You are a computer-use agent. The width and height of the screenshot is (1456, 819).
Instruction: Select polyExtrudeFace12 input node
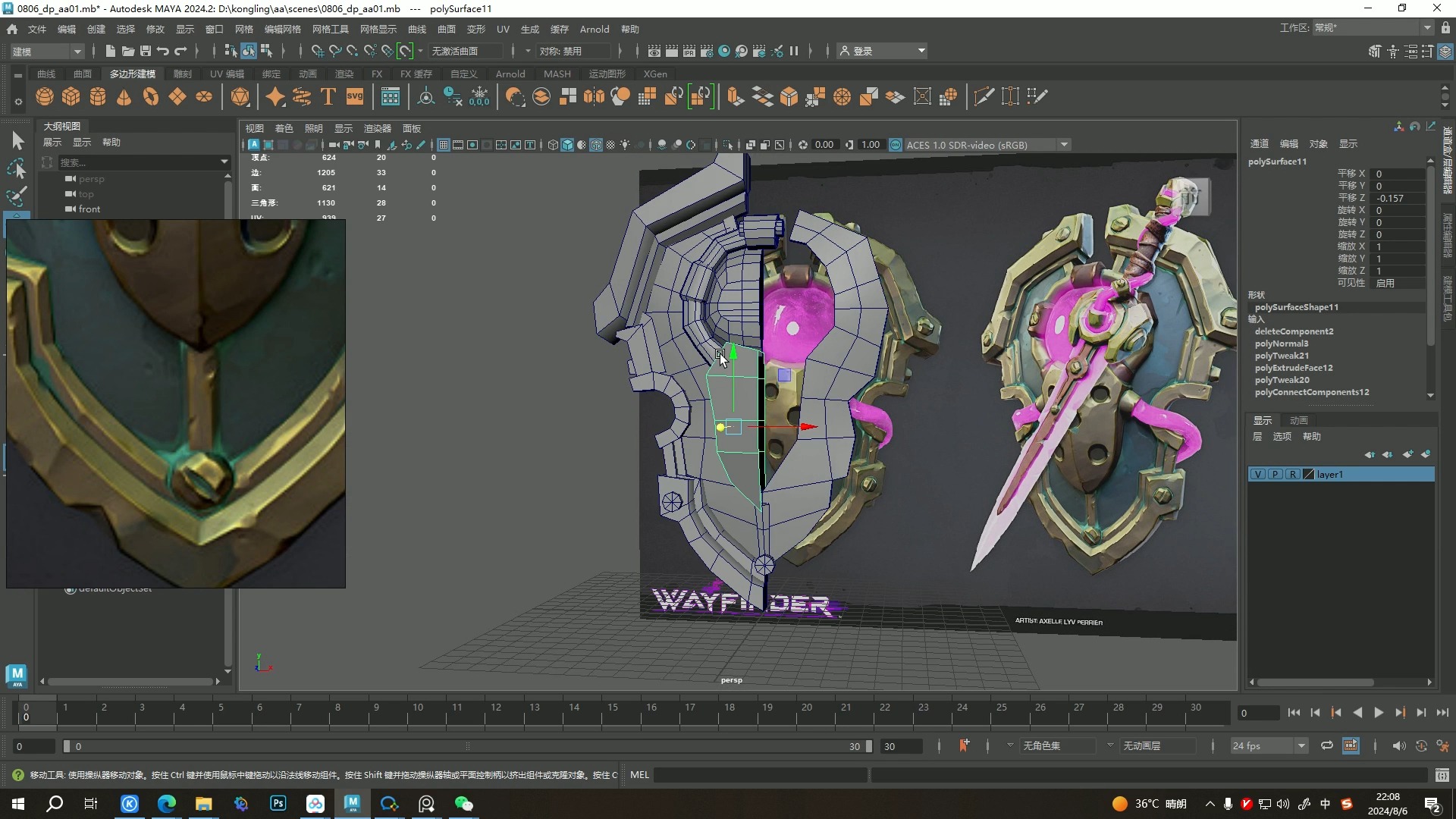click(x=1293, y=368)
